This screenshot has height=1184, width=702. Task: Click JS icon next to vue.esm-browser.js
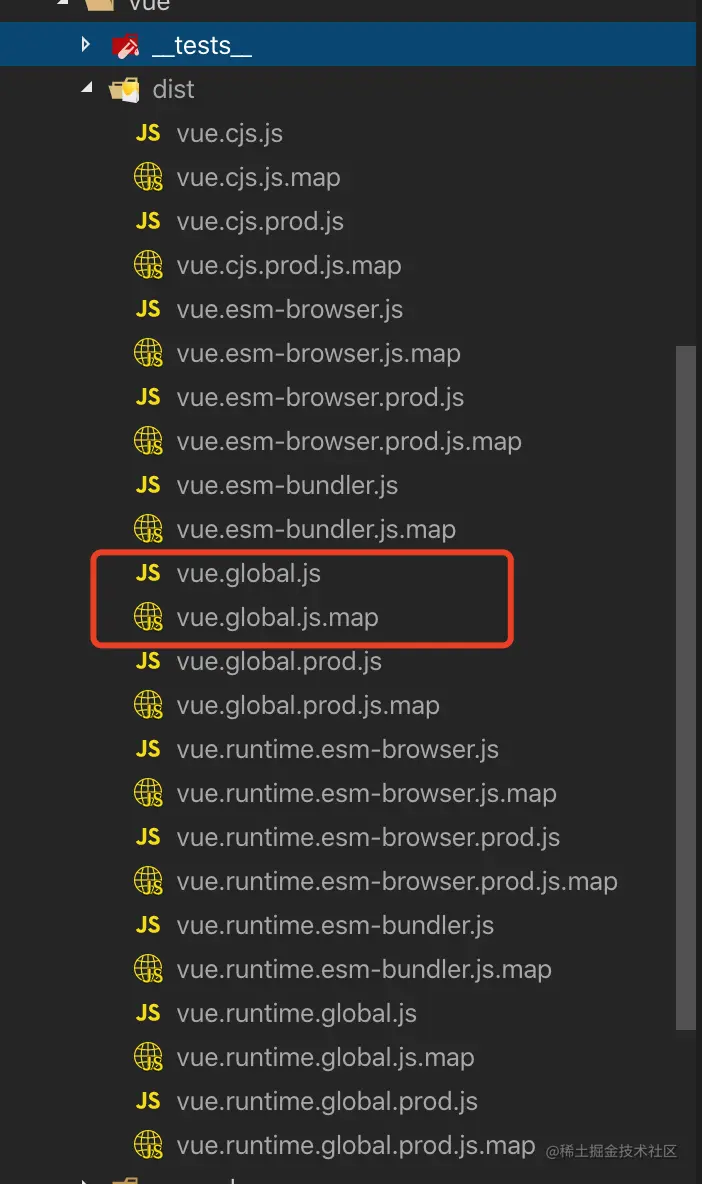click(148, 309)
